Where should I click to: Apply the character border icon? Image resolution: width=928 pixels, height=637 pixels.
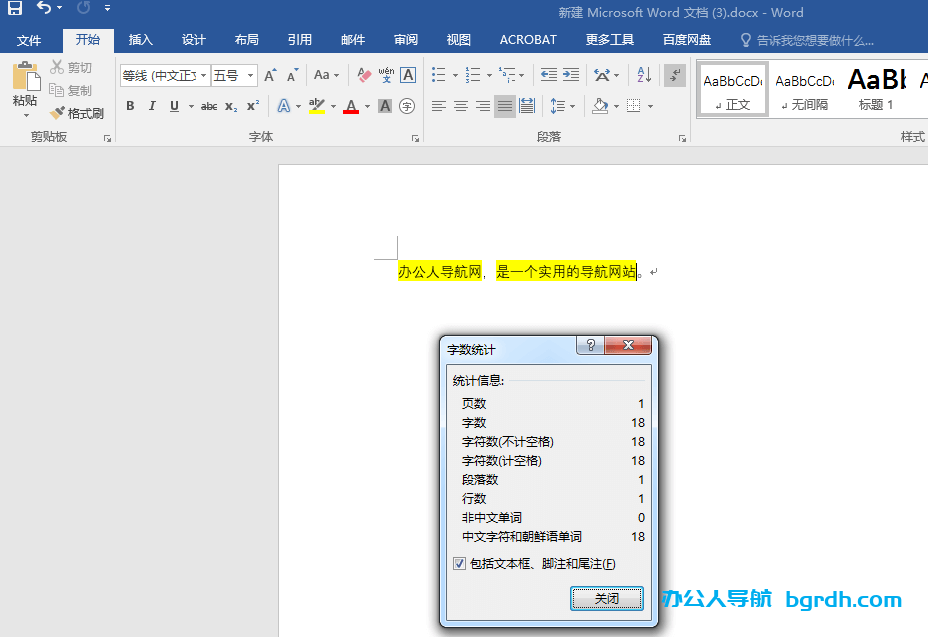tap(408, 75)
